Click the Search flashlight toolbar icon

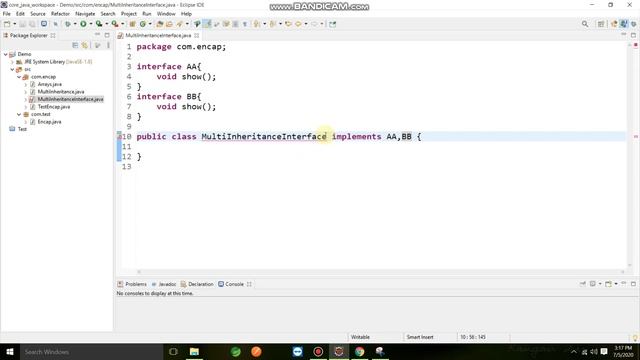click(180, 24)
